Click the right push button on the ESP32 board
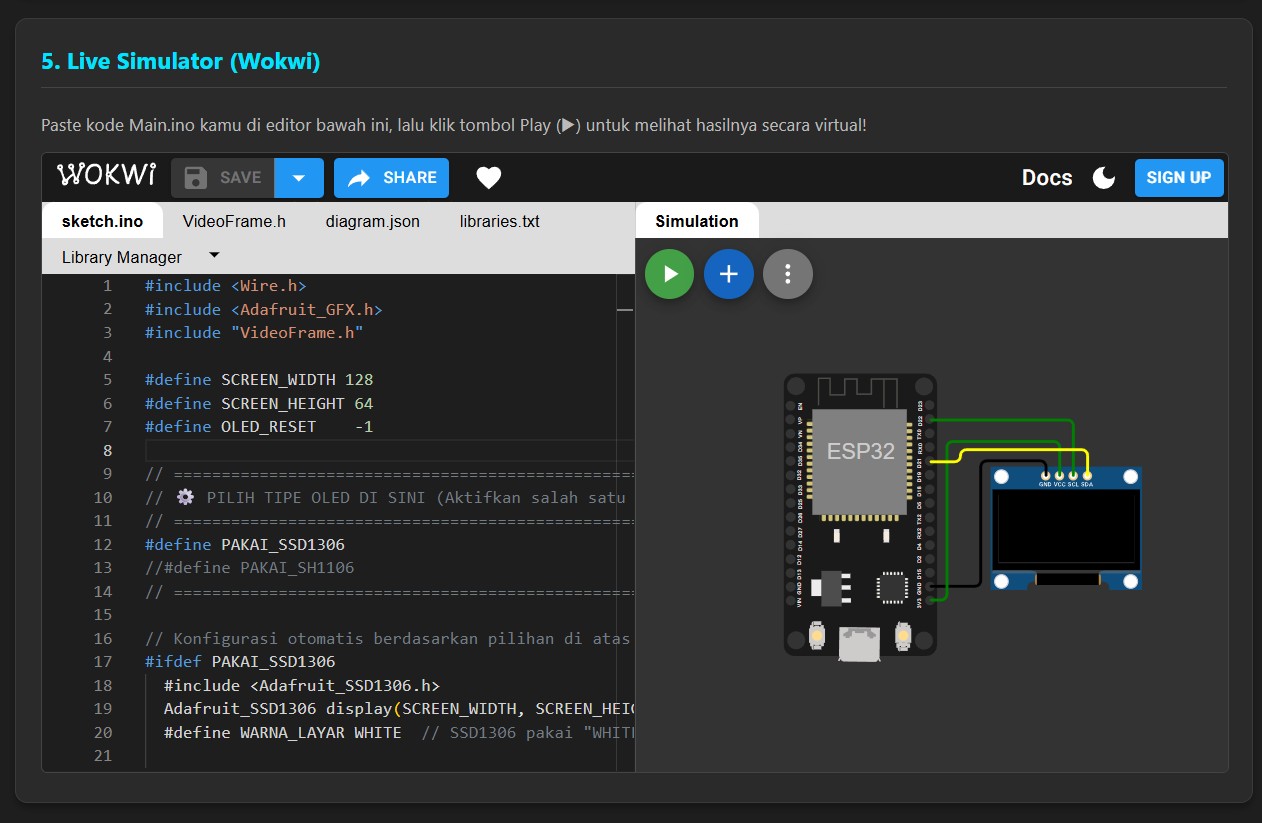The image size is (1262, 823). point(903,634)
